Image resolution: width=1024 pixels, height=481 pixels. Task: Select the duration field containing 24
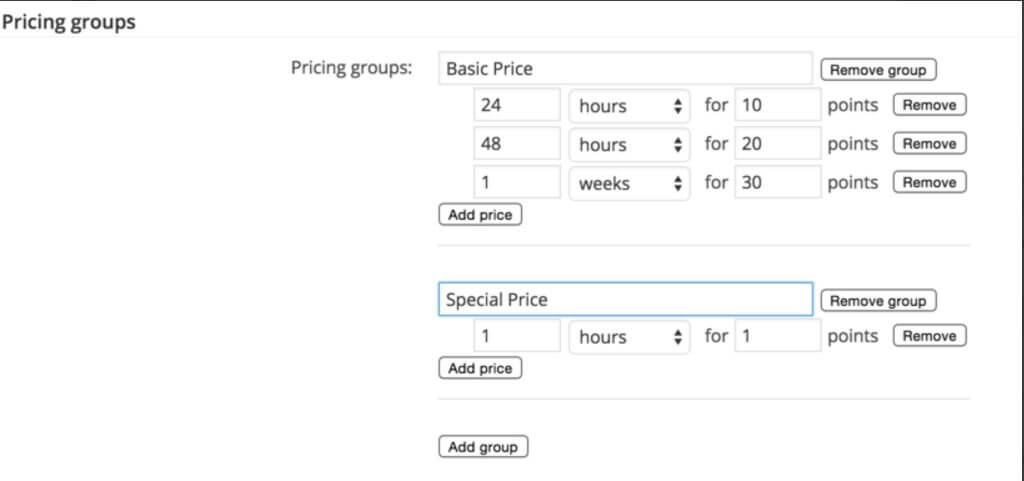[517, 104]
